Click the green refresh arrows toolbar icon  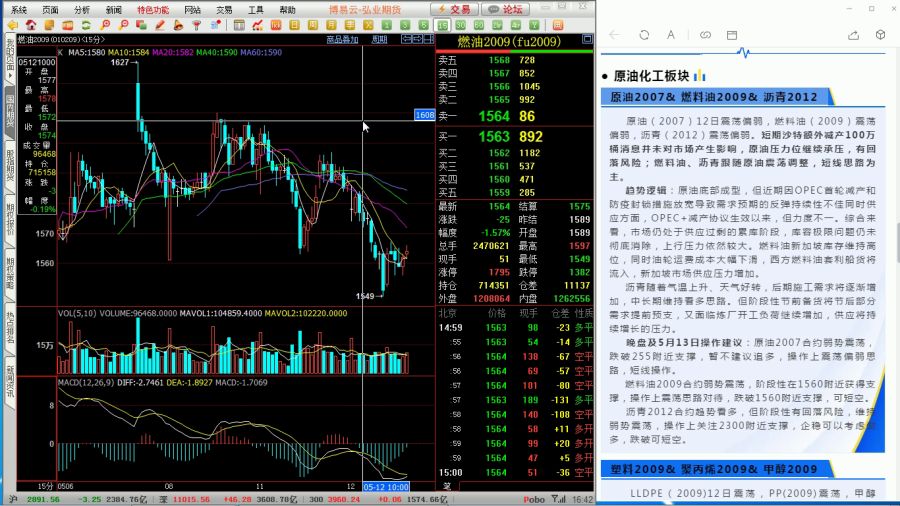[x=86, y=25]
